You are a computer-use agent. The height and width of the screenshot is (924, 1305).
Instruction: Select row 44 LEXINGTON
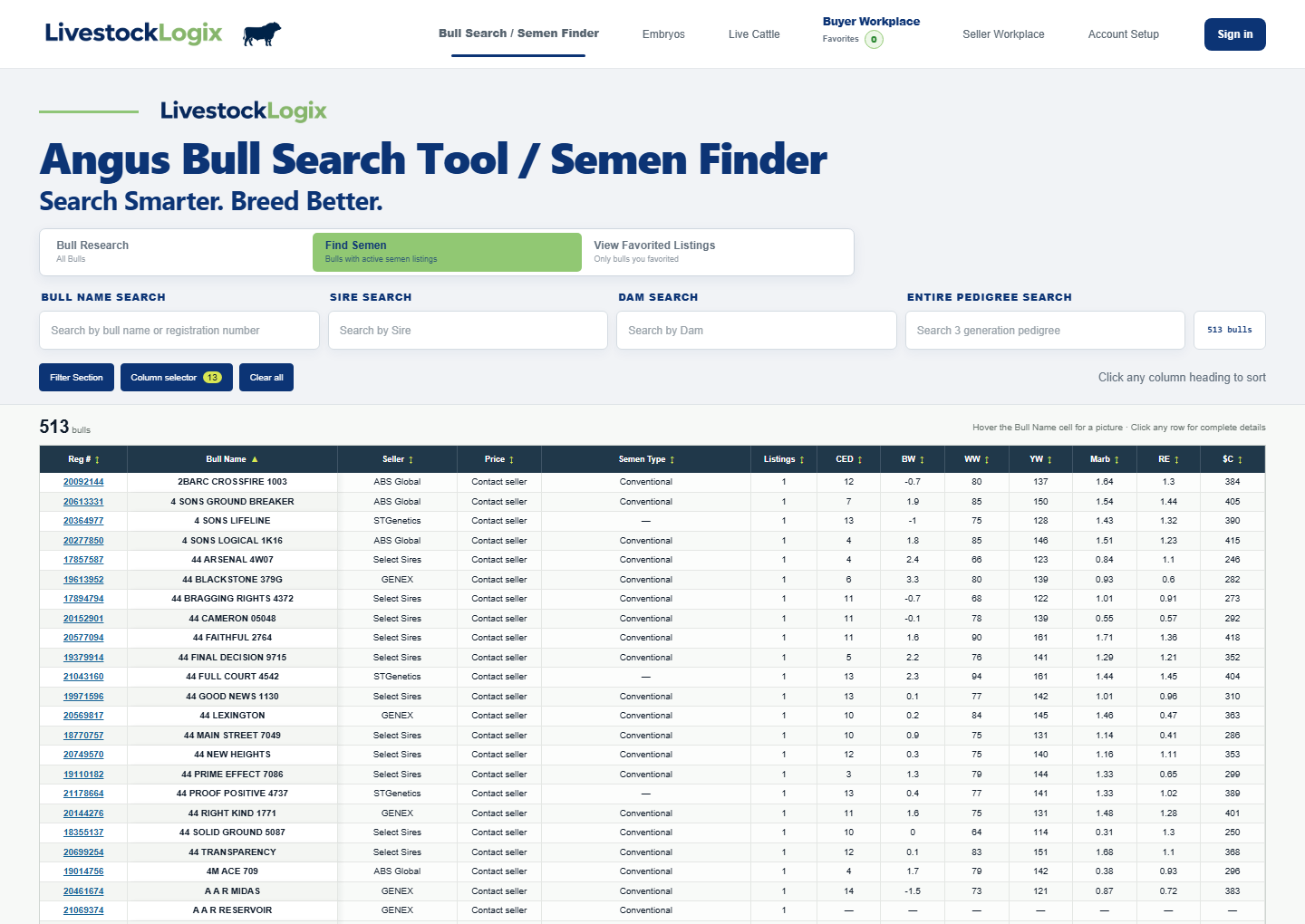click(652, 716)
